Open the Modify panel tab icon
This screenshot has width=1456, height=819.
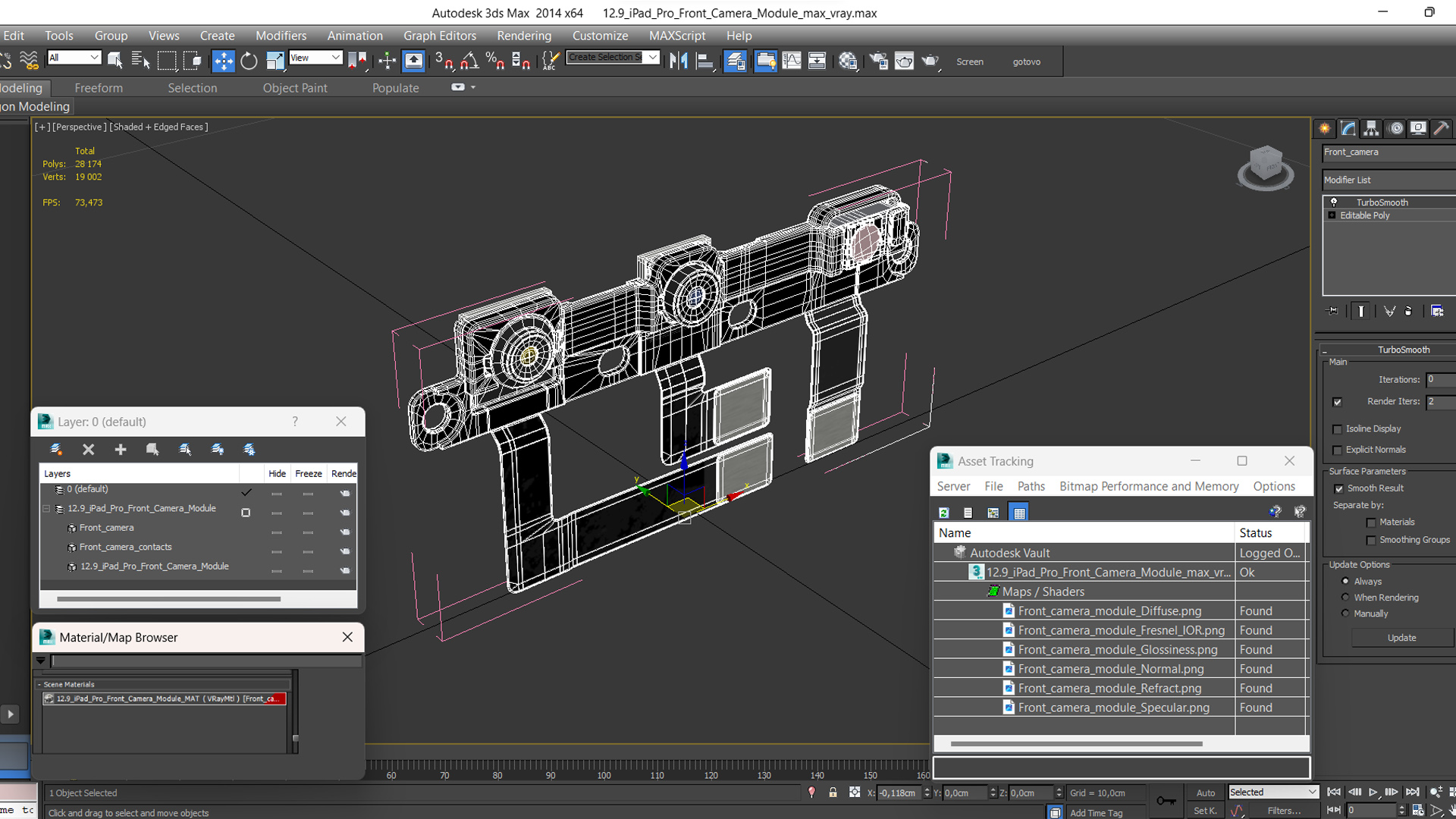[1348, 128]
